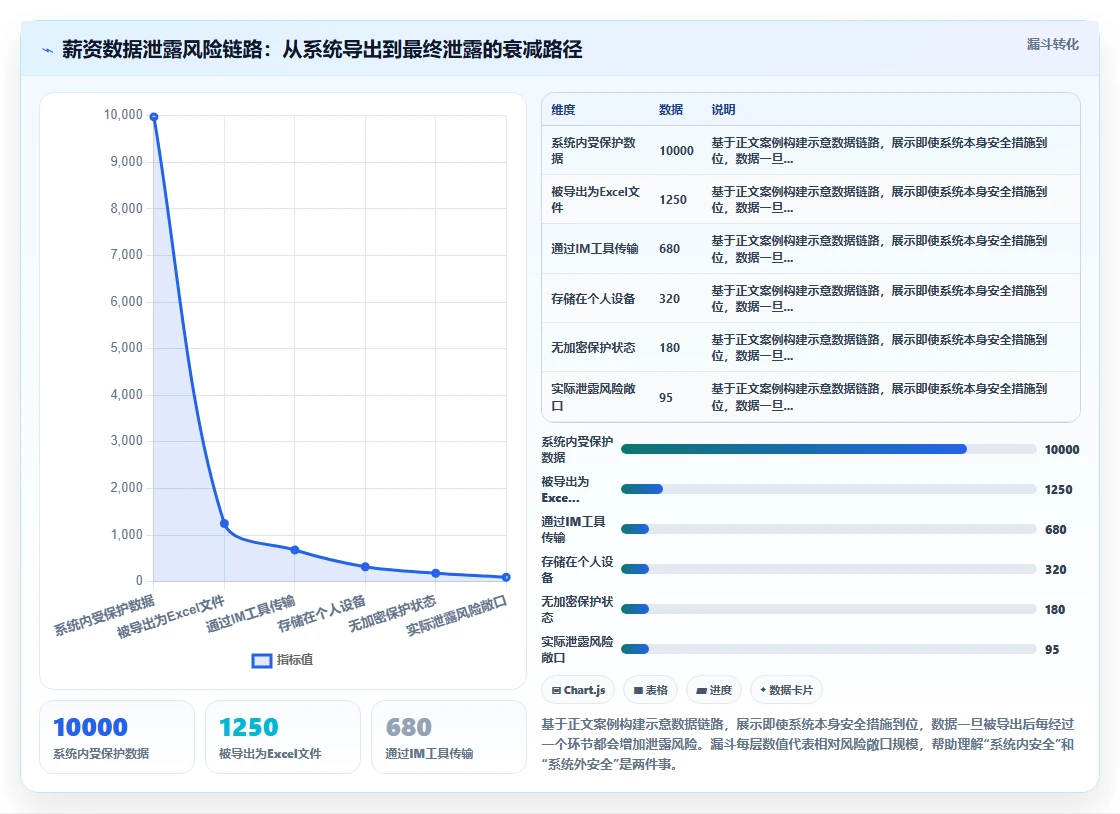Click the 被导出为Exce... progress bar
This screenshot has height=814, width=1120.
(x=829, y=489)
